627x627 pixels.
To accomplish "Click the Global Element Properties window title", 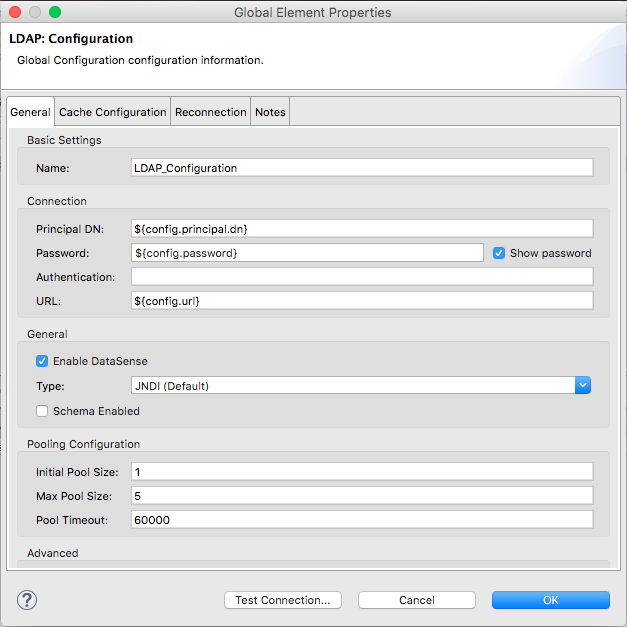I will click(x=312, y=12).
